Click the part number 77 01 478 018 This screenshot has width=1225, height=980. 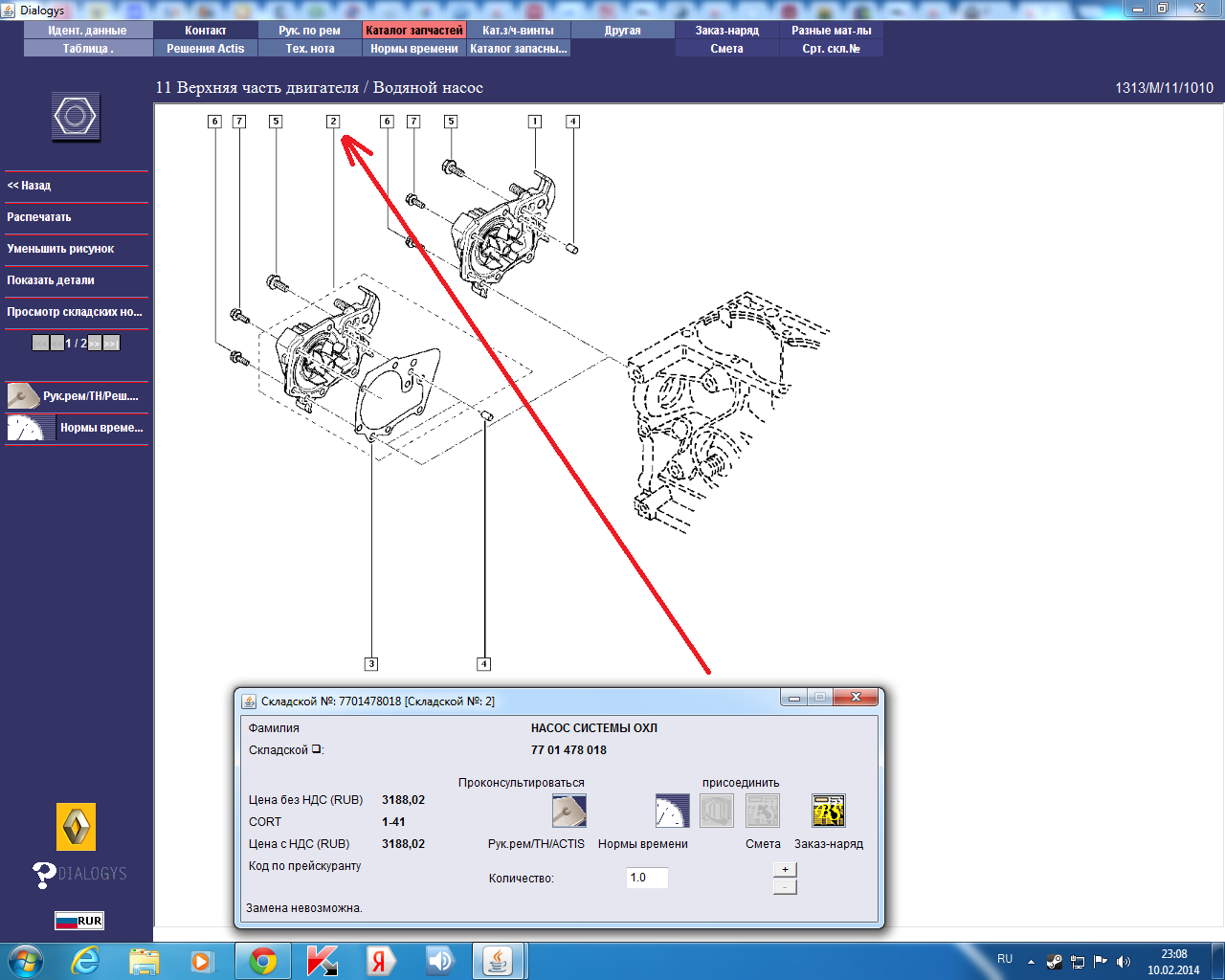click(x=568, y=750)
